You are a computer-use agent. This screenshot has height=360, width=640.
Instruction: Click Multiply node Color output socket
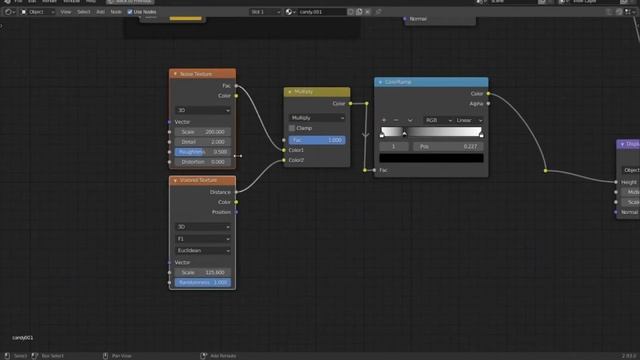point(350,104)
